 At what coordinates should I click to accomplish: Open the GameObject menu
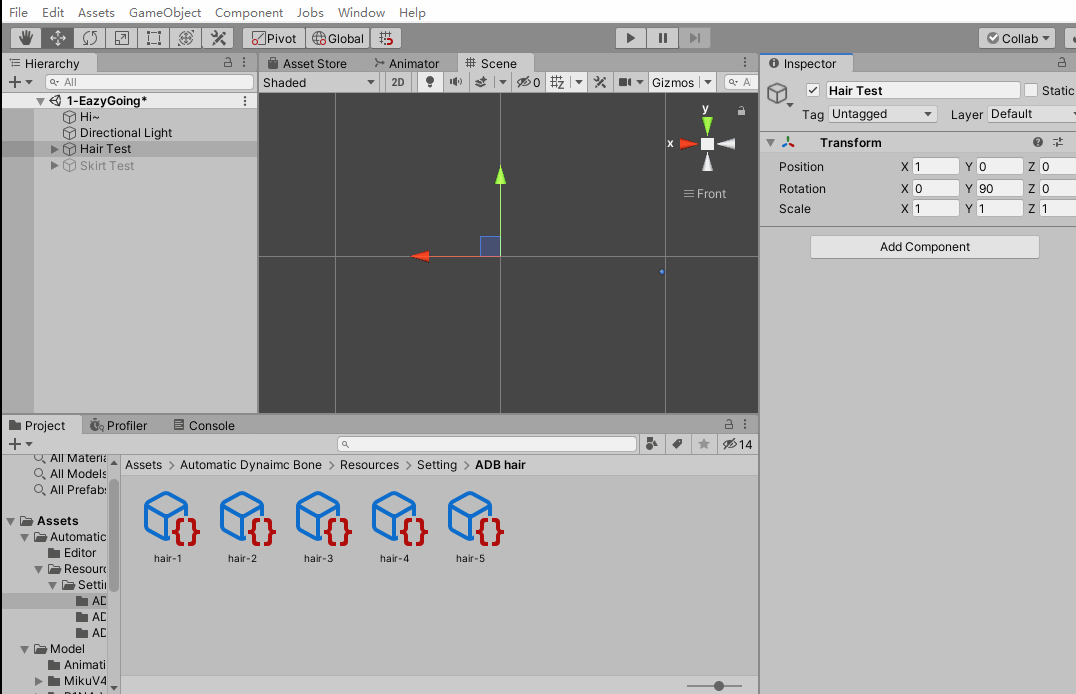coord(165,12)
